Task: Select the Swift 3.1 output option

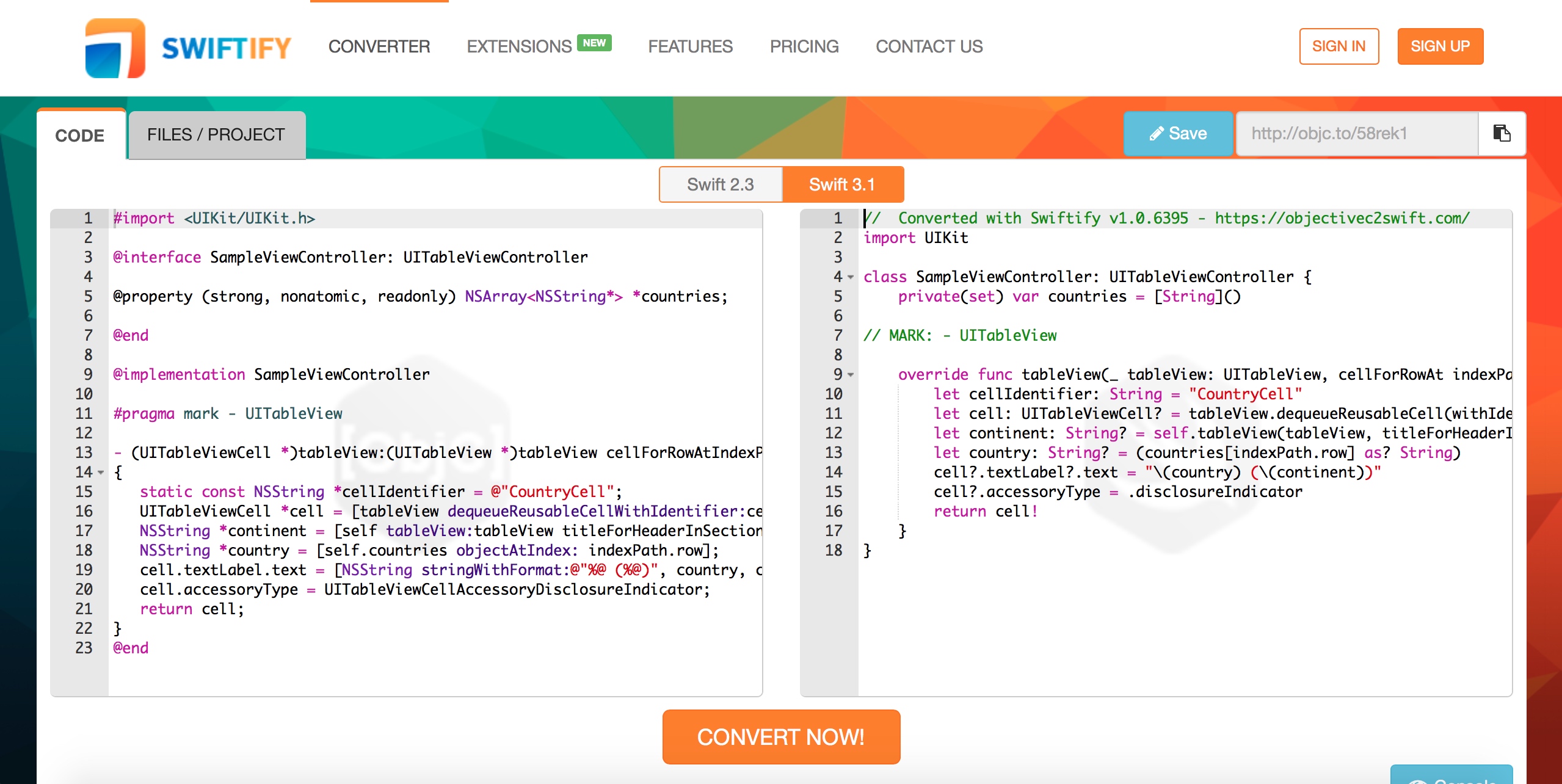Action: click(842, 184)
